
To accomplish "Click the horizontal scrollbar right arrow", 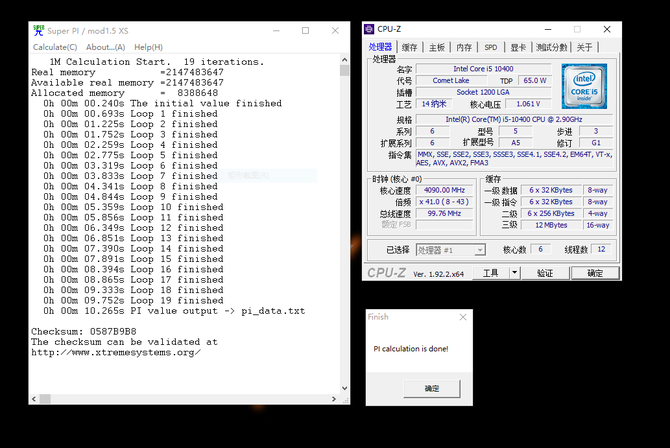I will point(334,399).
